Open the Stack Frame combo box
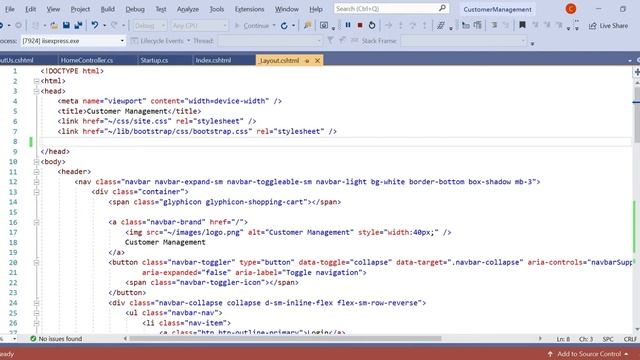This screenshot has height=360, width=640. (x=463, y=41)
